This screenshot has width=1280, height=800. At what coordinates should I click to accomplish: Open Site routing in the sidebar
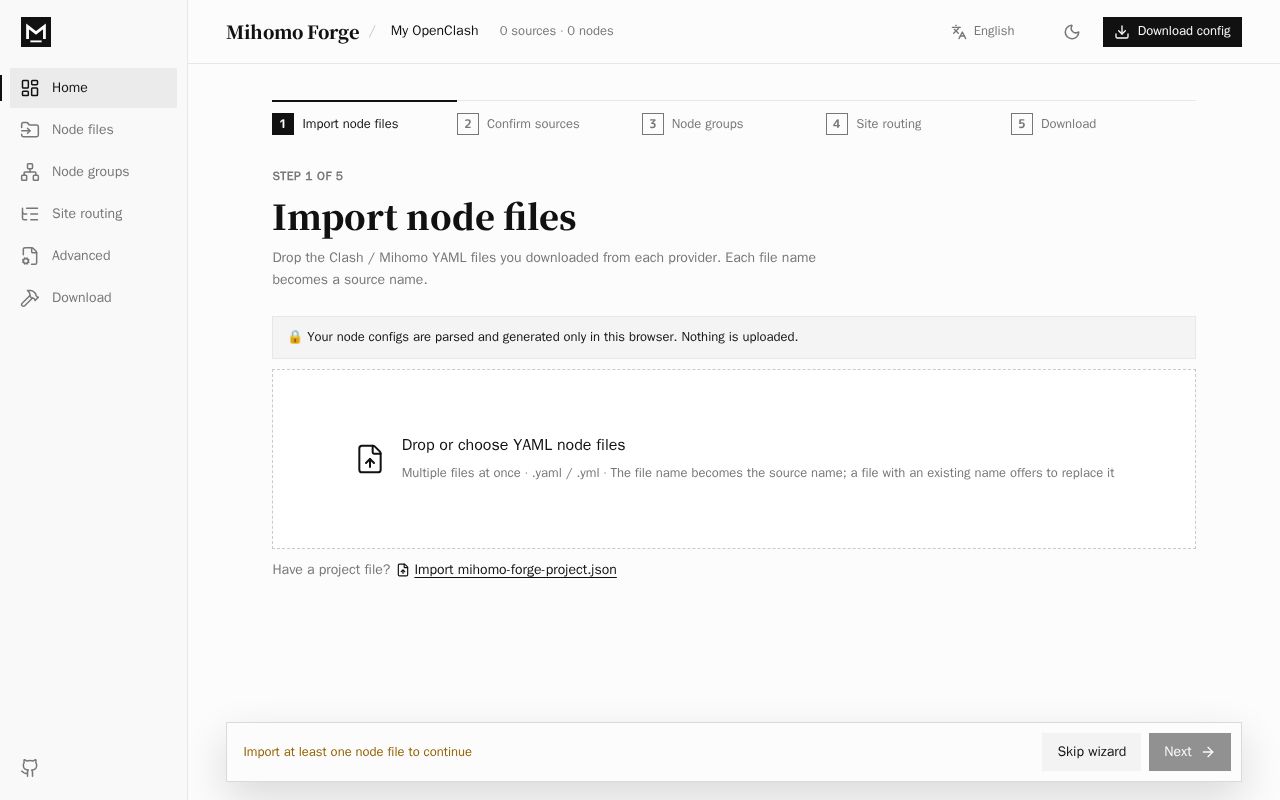[x=93, y=214]
